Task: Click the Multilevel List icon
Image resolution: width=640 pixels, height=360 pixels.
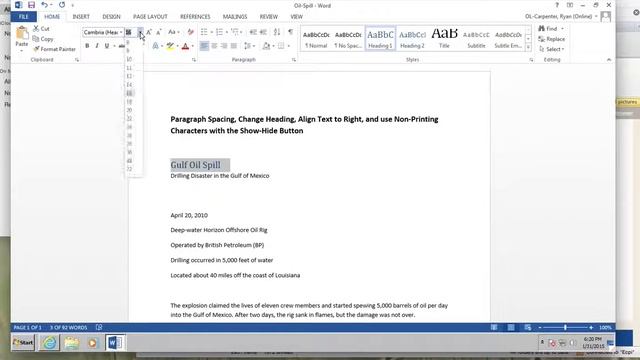Action: tap(234, 32)
